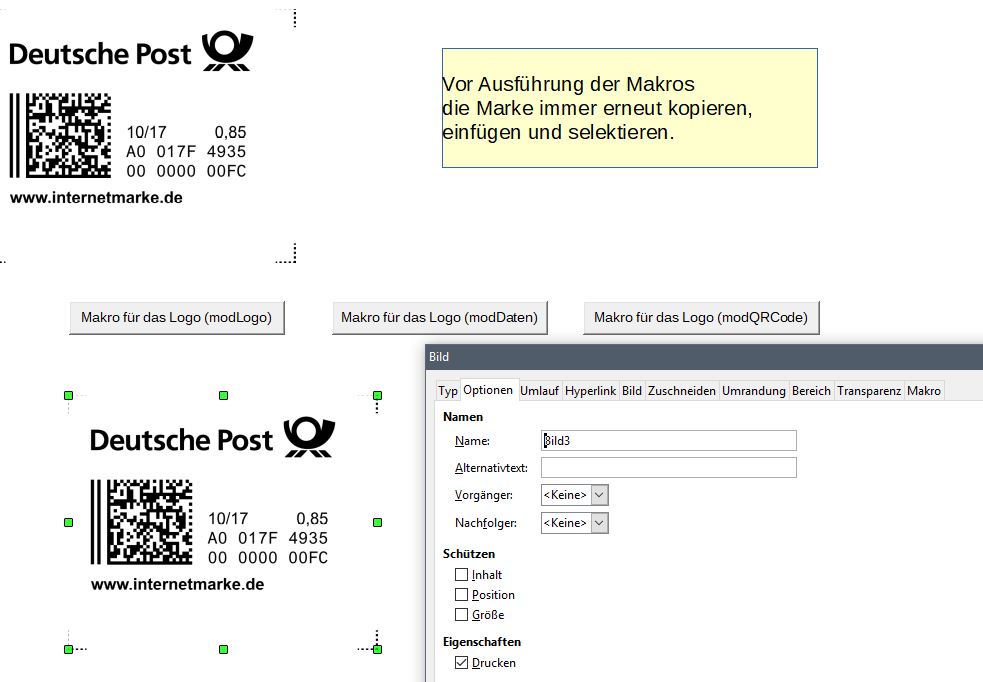Start the Makro für das Logo (modQRCode) button

pos(701,317)
